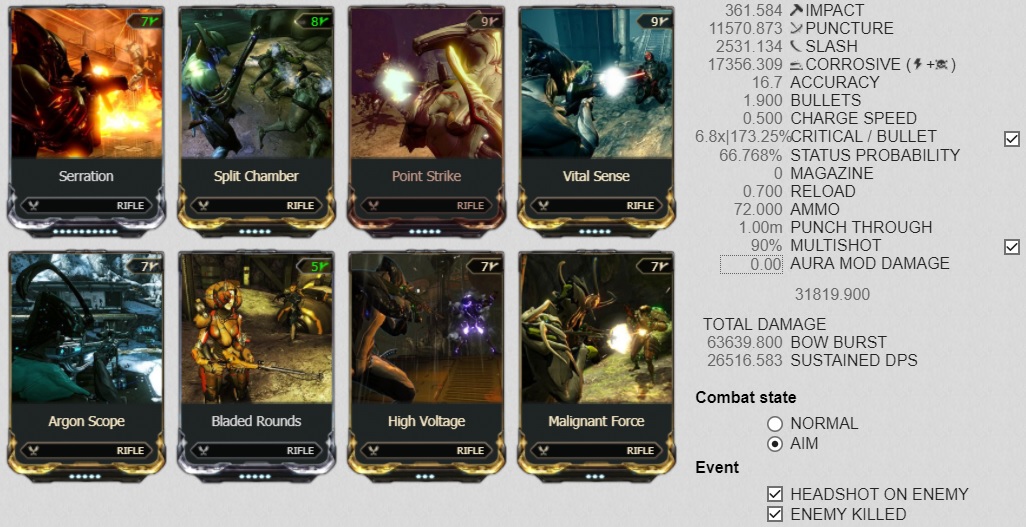Select the Normal combat state

(x=775, y=424)
